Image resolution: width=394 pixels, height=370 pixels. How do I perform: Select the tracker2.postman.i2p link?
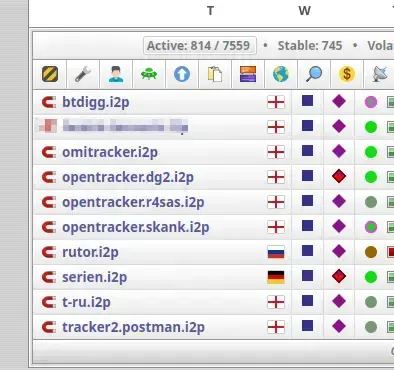point(133,327)
